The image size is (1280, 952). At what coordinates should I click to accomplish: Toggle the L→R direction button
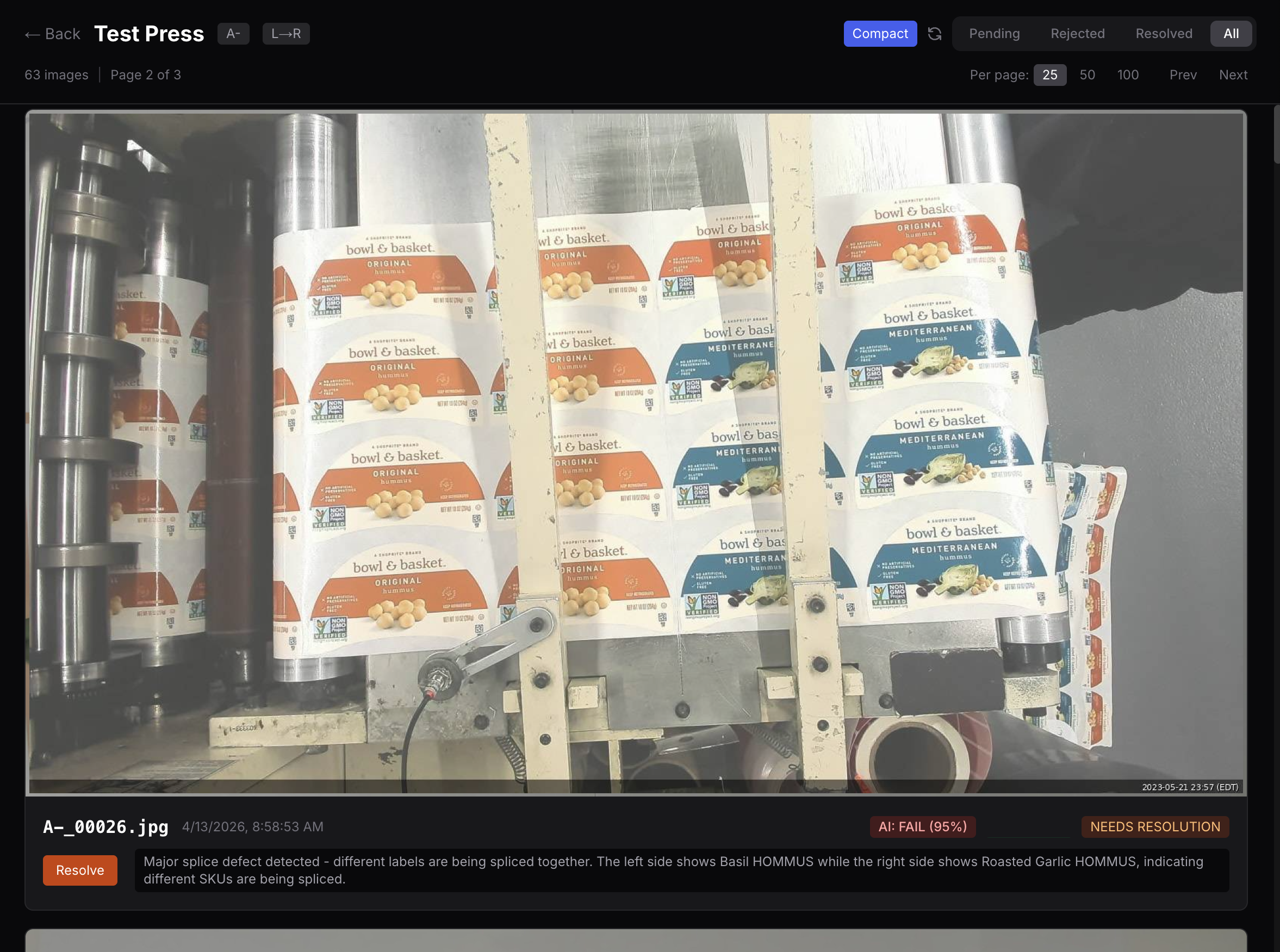point(286,33)
